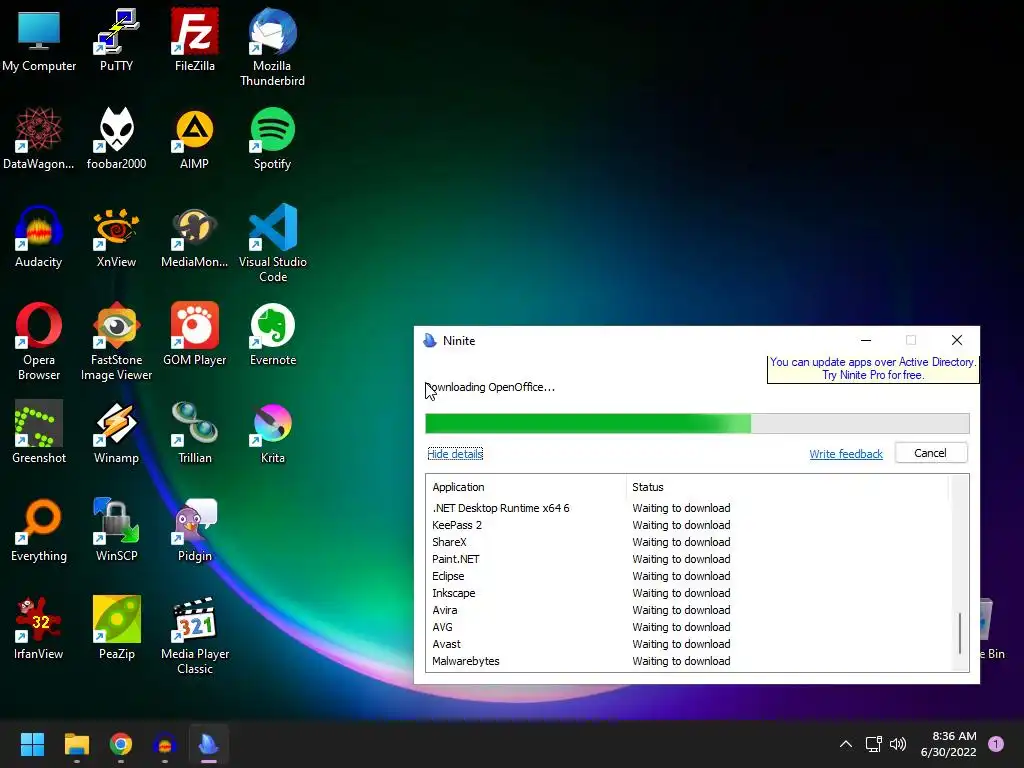Select the ShareX row
The height and width of the screenshot is (768, 1024).
pos(688,542)
